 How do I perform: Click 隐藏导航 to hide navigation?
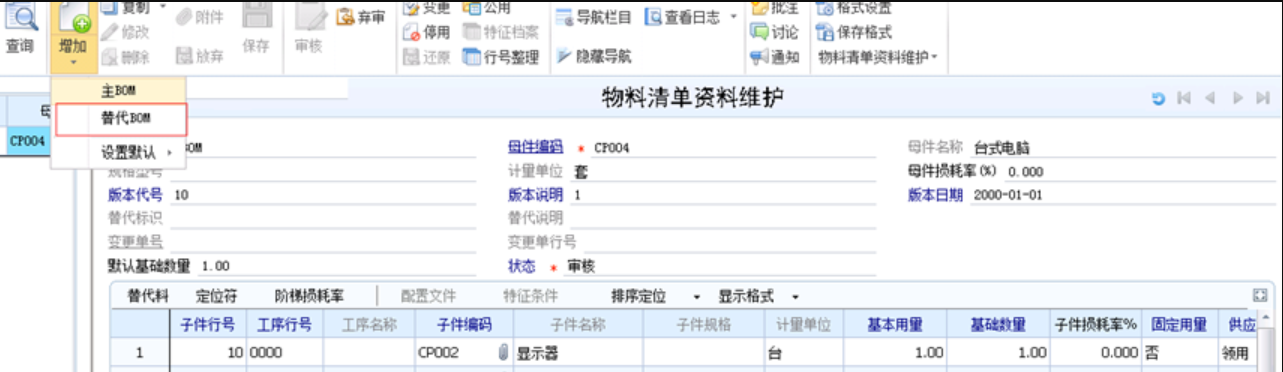[594, 57]
